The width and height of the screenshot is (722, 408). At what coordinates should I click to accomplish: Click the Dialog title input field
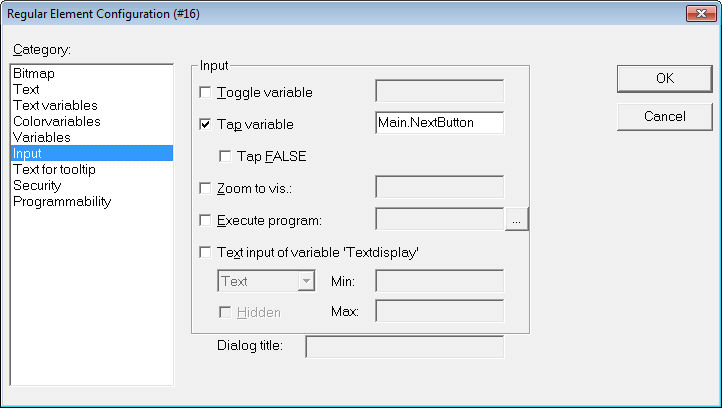click(405, 347)
